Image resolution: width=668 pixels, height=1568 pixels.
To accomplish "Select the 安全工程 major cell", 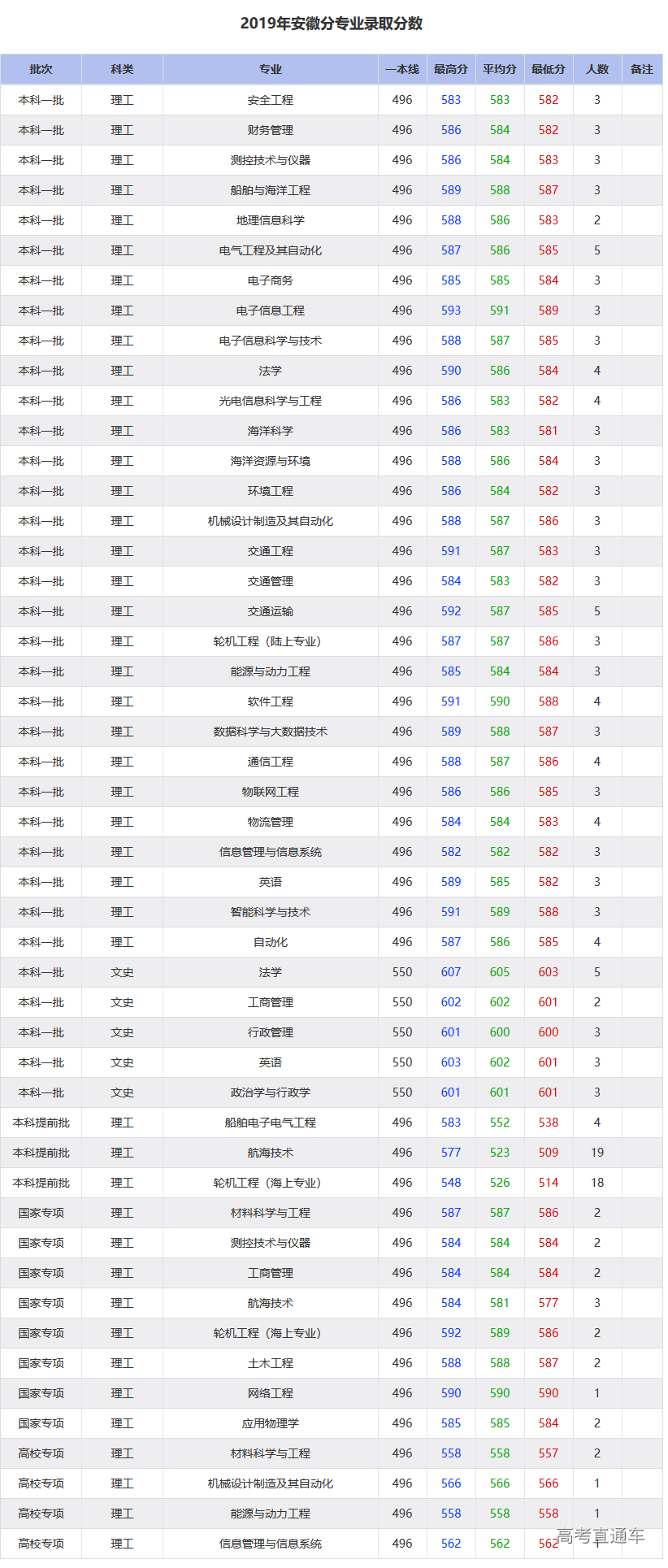I will [x=270, y=100].
